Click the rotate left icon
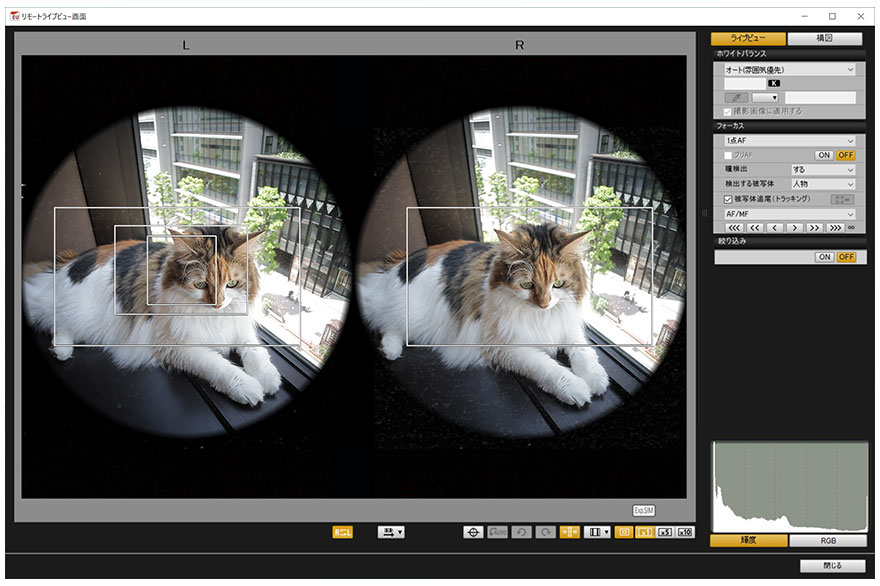 tap(522, 532)
